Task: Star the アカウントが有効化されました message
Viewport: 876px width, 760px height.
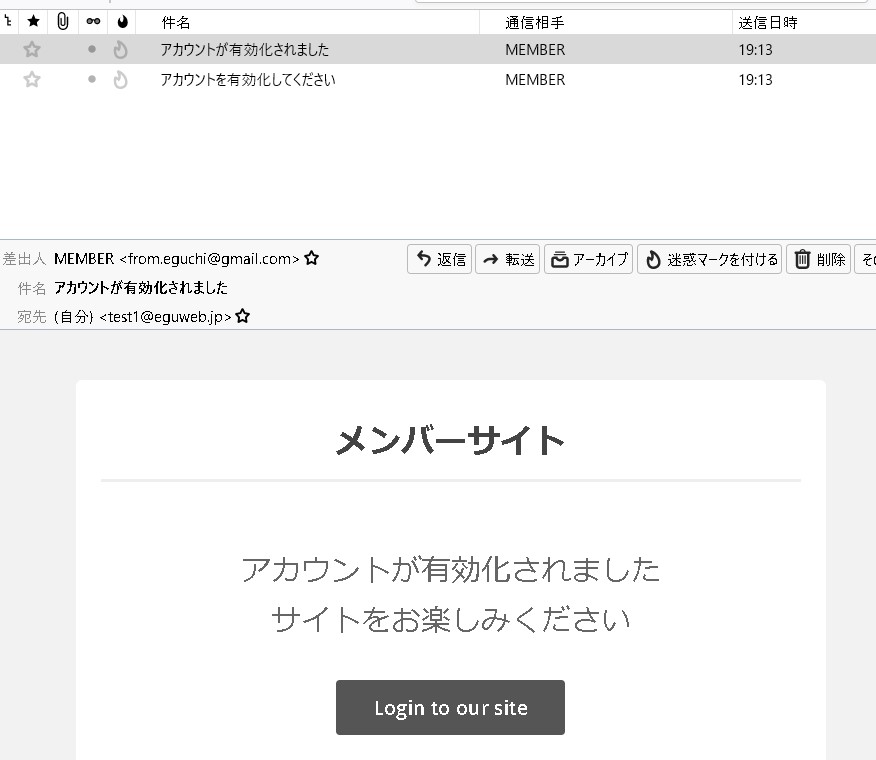Action: tap(32, 49)
